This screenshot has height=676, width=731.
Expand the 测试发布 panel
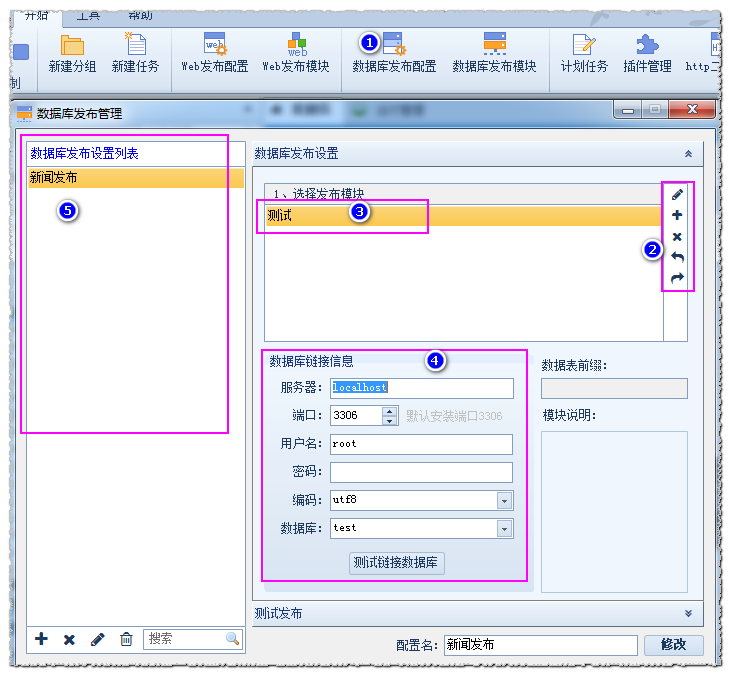coord(688,614)
